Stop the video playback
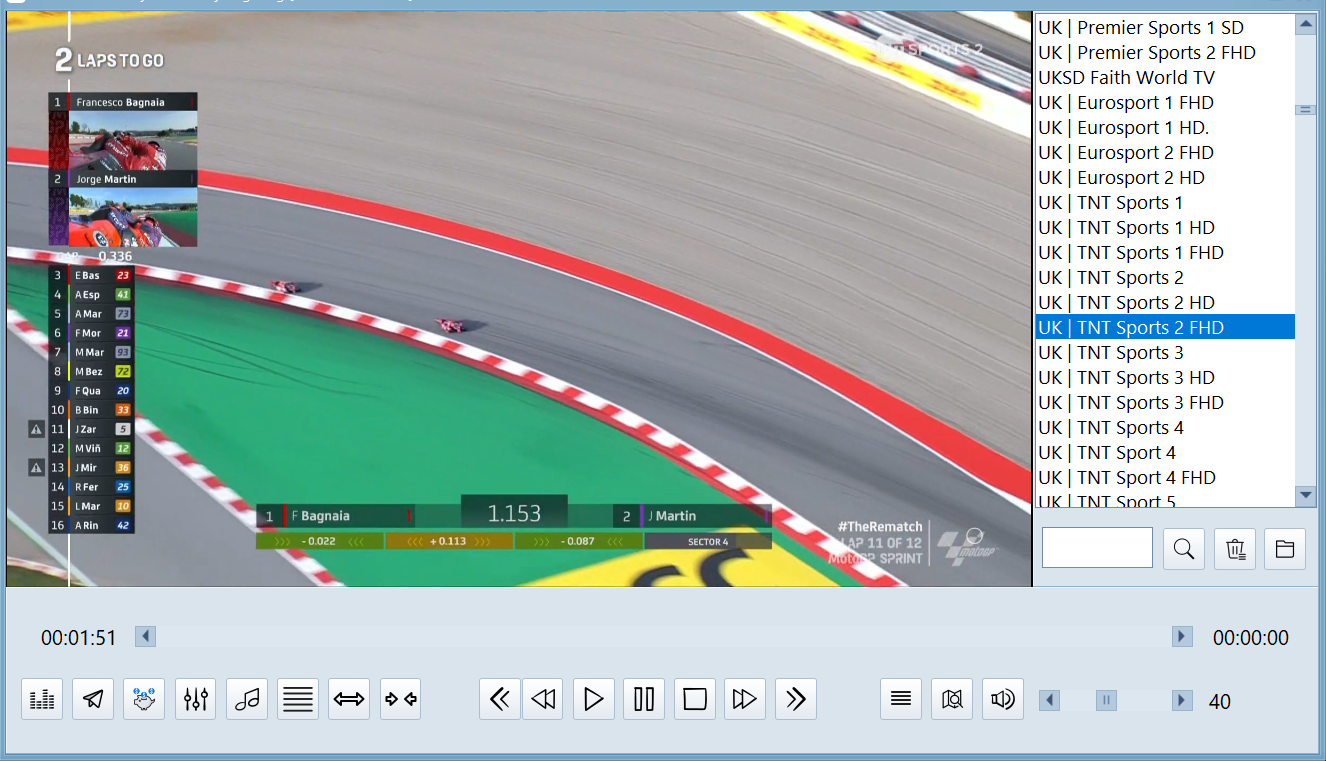1326x761 pixels. 695,699
